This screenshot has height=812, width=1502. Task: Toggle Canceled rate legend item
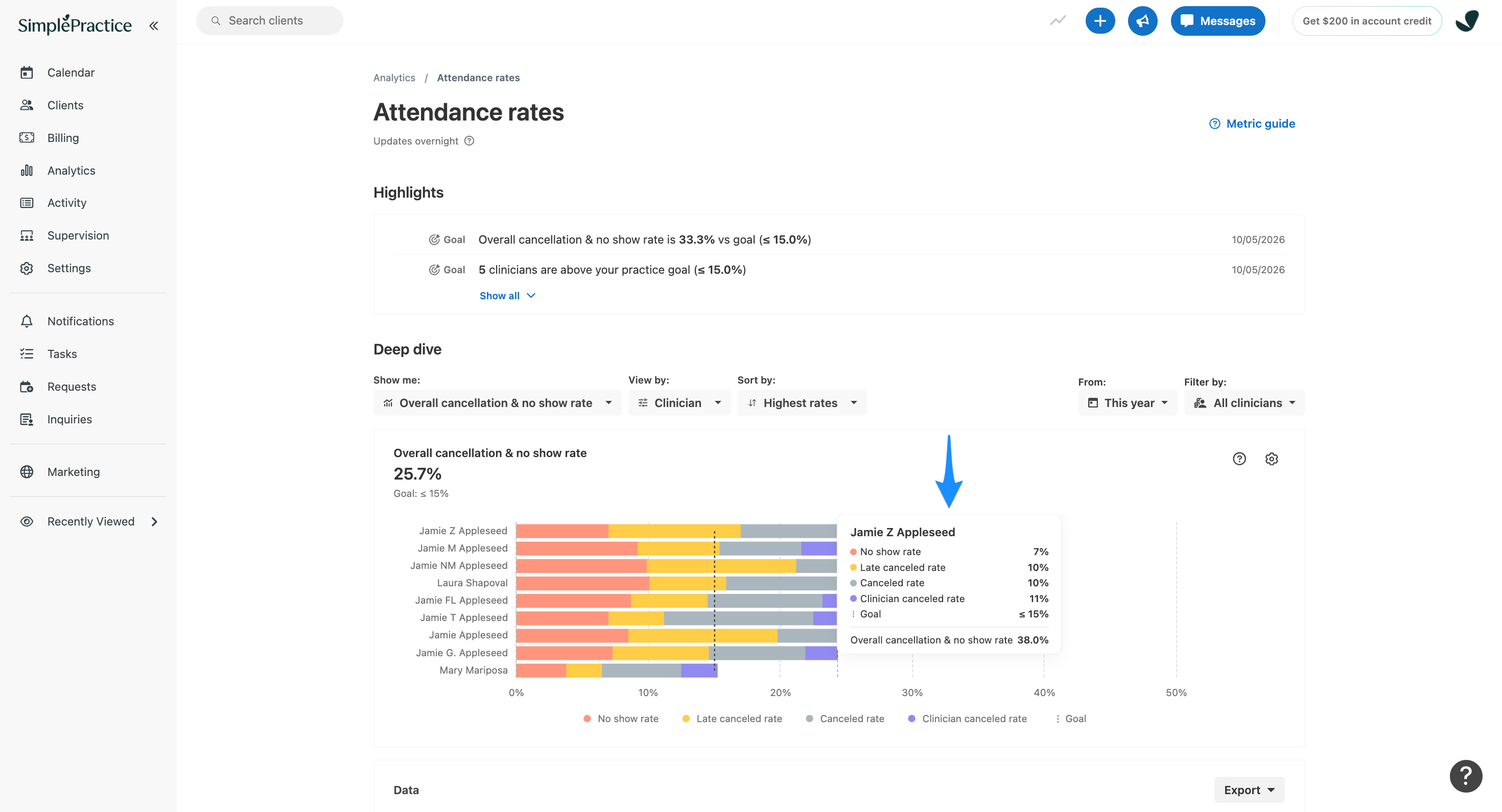pos(845,719)
